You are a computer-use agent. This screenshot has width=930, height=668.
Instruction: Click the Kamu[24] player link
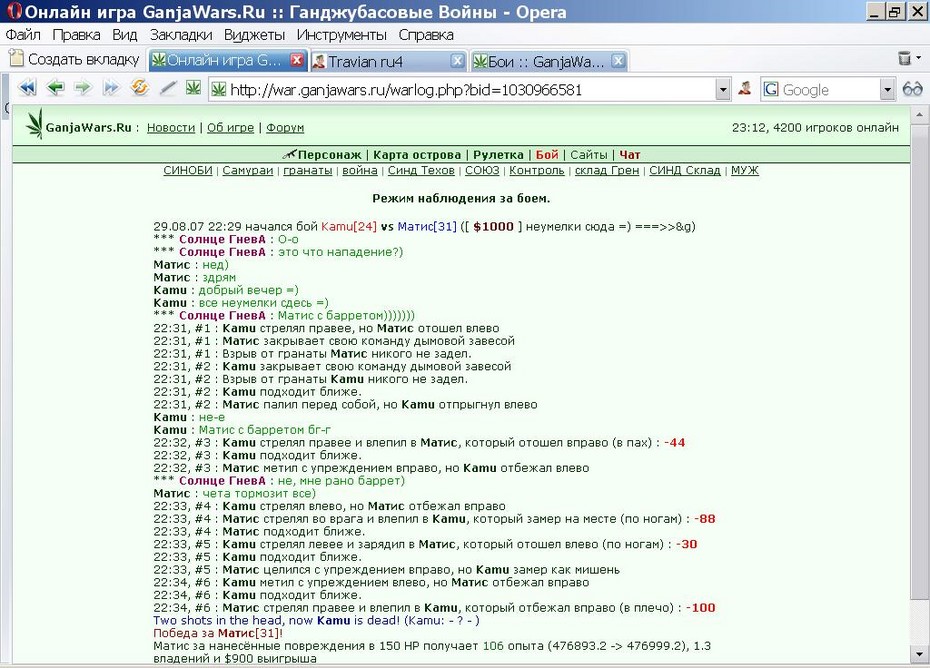[349, 227]
